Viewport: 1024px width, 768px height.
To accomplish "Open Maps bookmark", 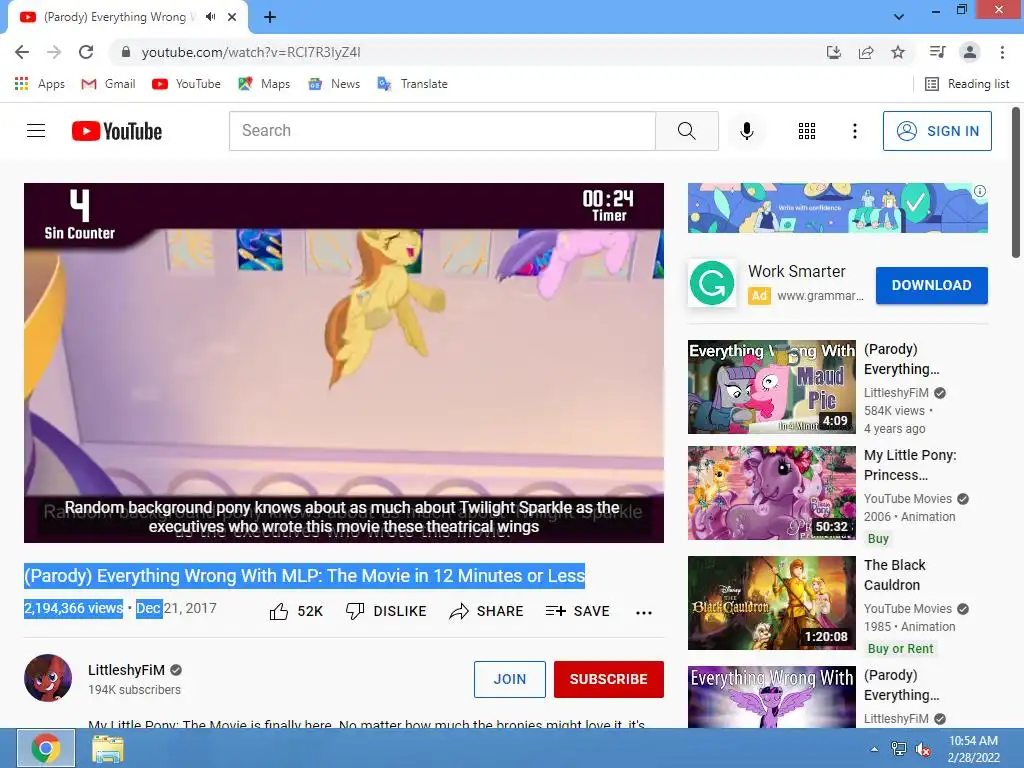I will point(264,84).
